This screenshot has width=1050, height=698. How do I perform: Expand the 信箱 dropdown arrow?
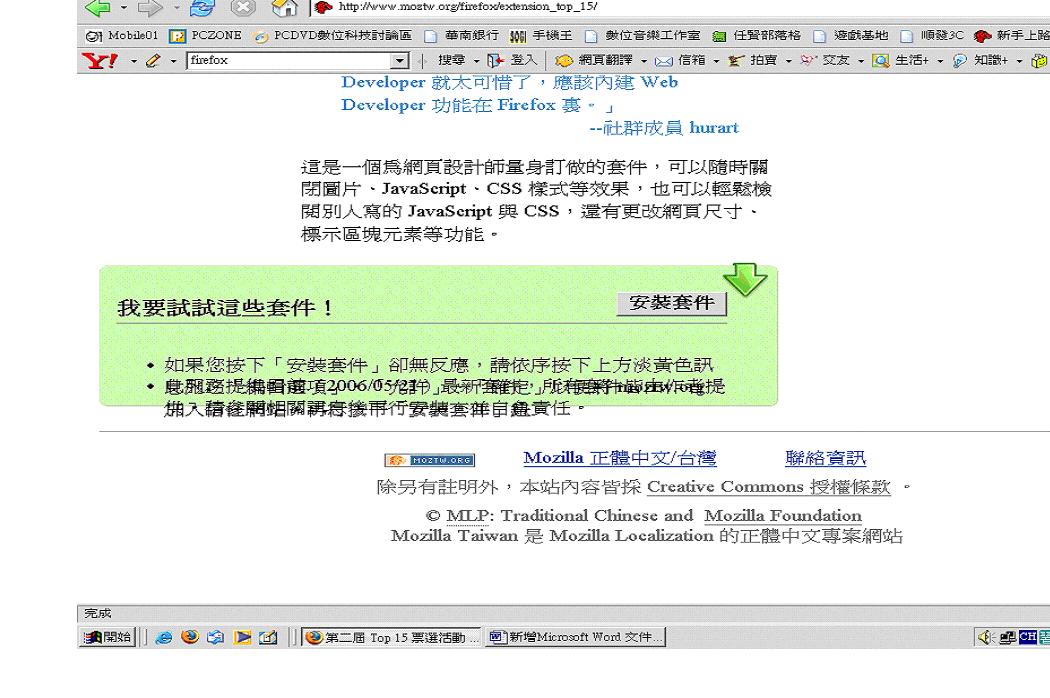pos(716,61)
